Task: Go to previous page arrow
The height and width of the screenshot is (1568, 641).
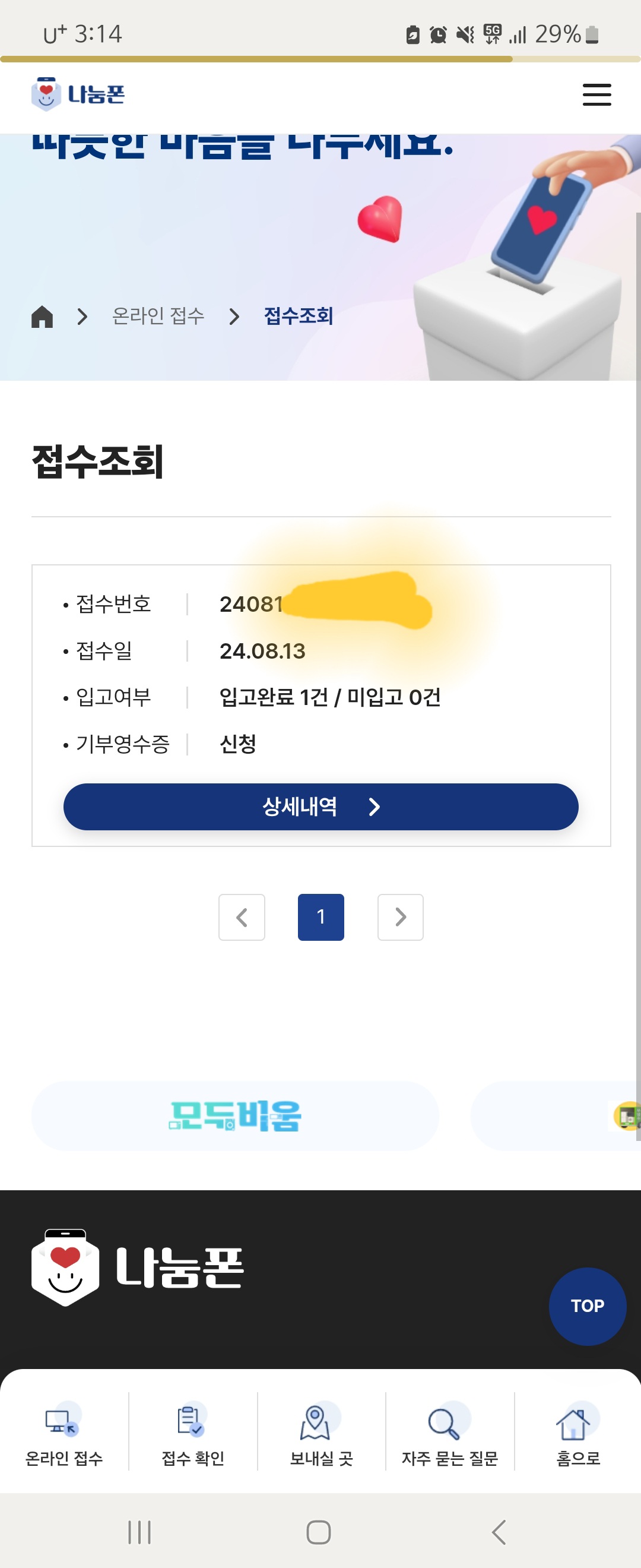Action: tap(242, 916)
